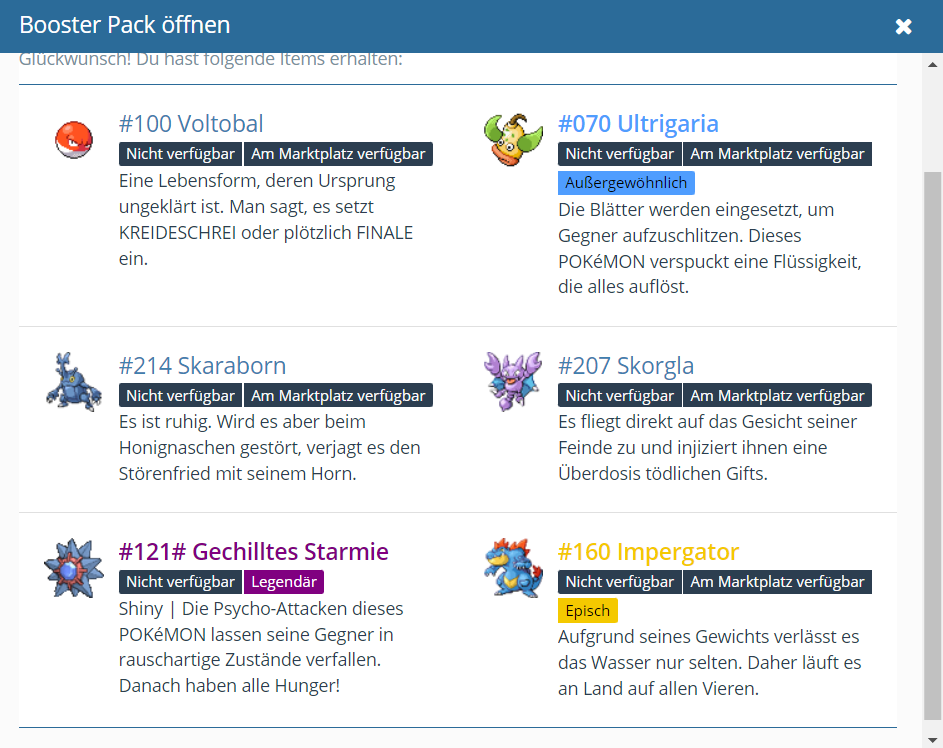Viewport: 943px width, 748px height.
Task: Open the #121# Gechilltes Starmie link
Action: click(x=254, y=552)
